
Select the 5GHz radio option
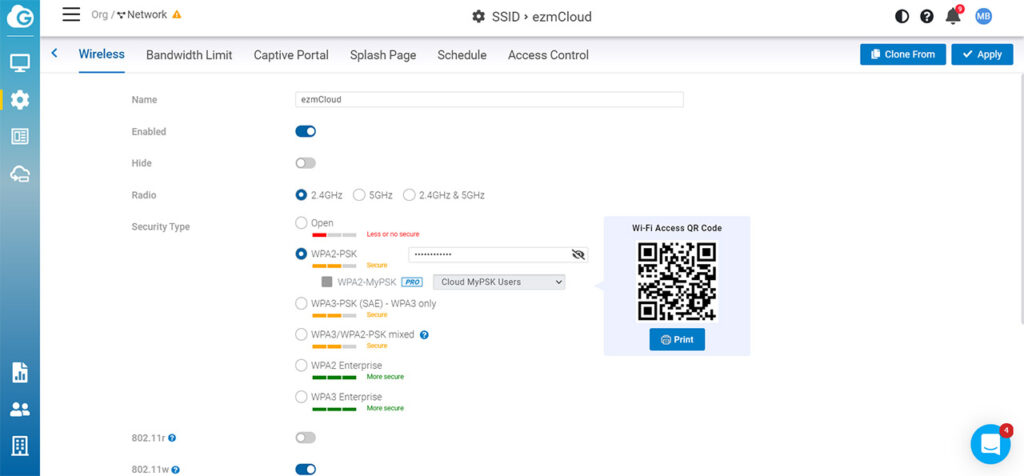coord(359,195)
